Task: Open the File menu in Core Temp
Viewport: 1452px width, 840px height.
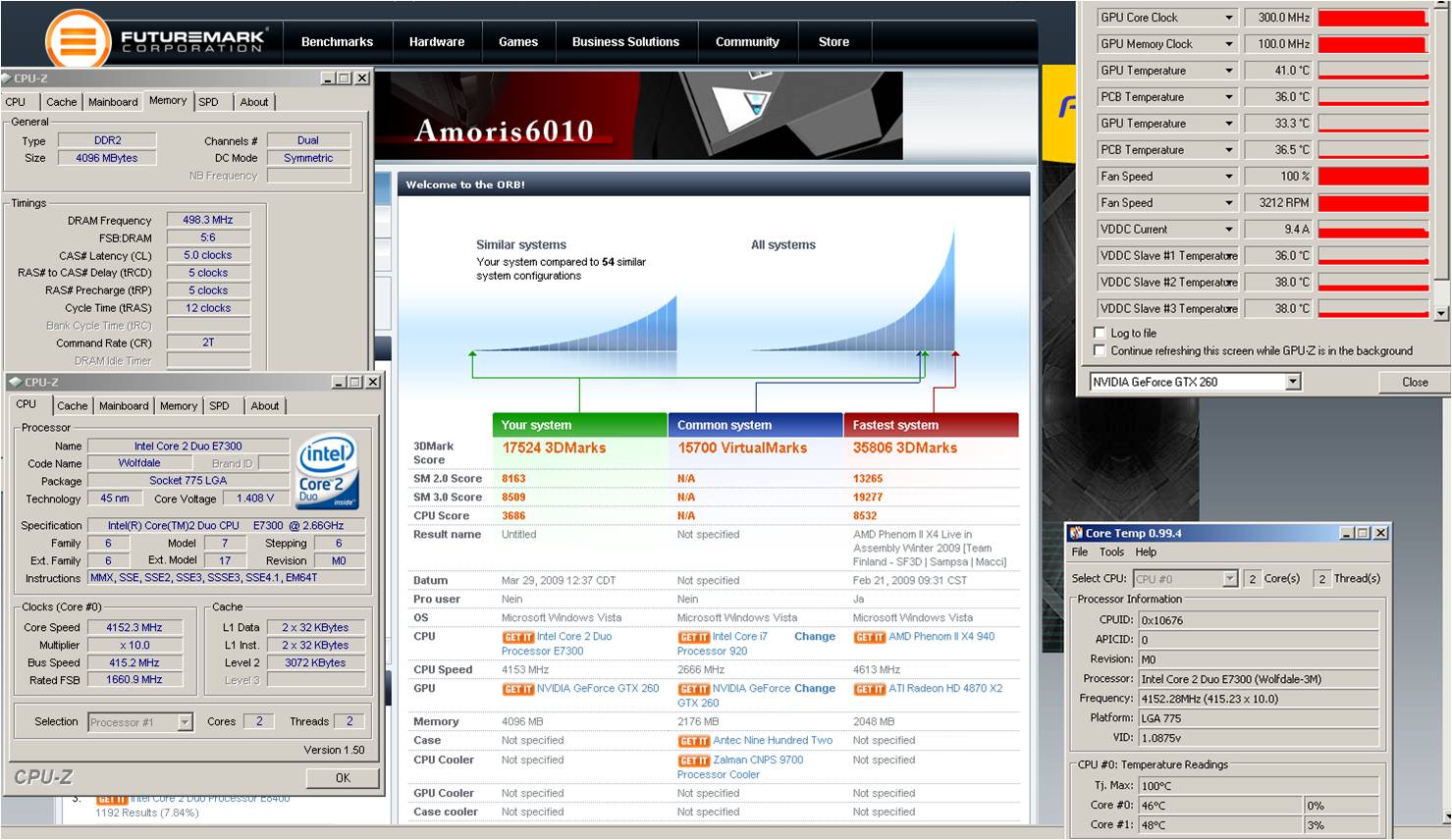Action: [x=1080, y=552]
